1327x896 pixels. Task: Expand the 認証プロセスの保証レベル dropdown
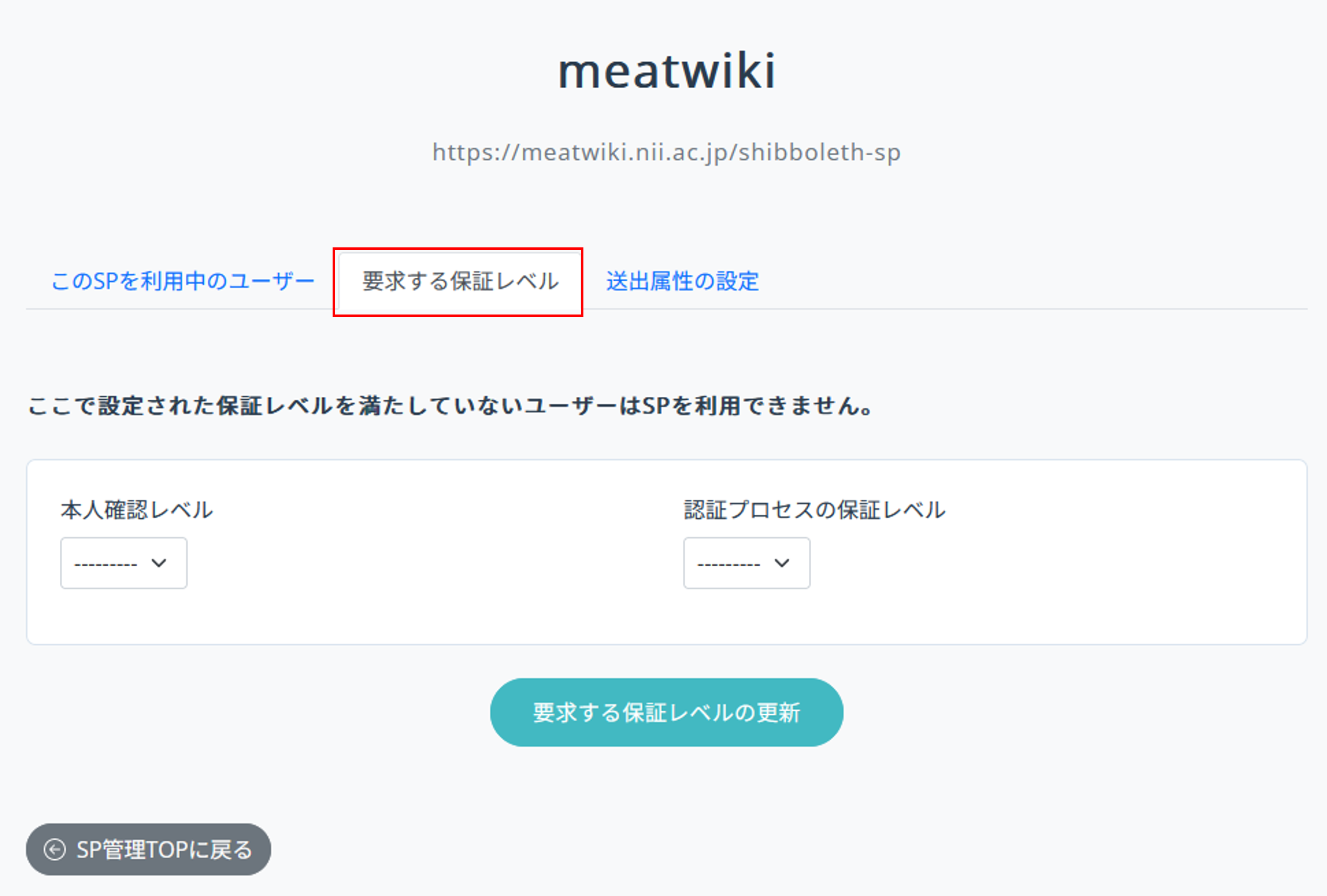(x=747, y=563)
